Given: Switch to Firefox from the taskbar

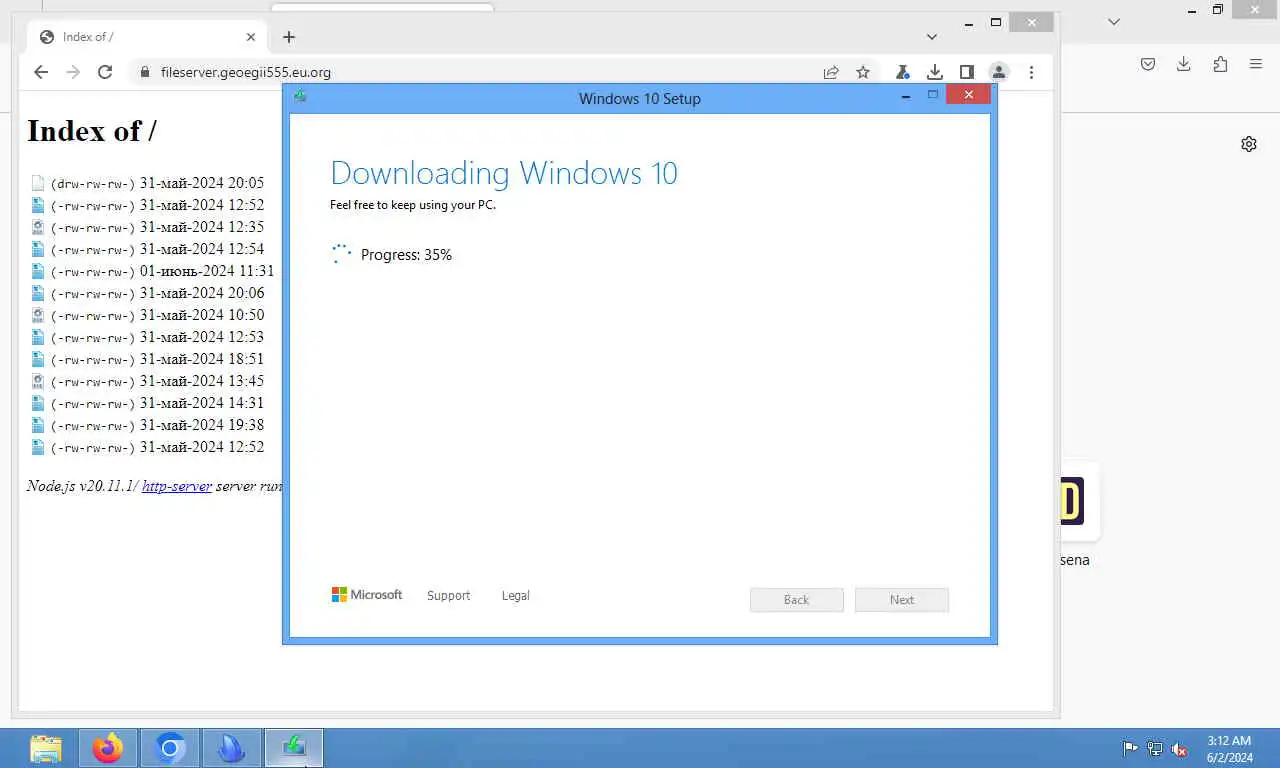Looking at the screenshot, I should [x=108, y=748].
